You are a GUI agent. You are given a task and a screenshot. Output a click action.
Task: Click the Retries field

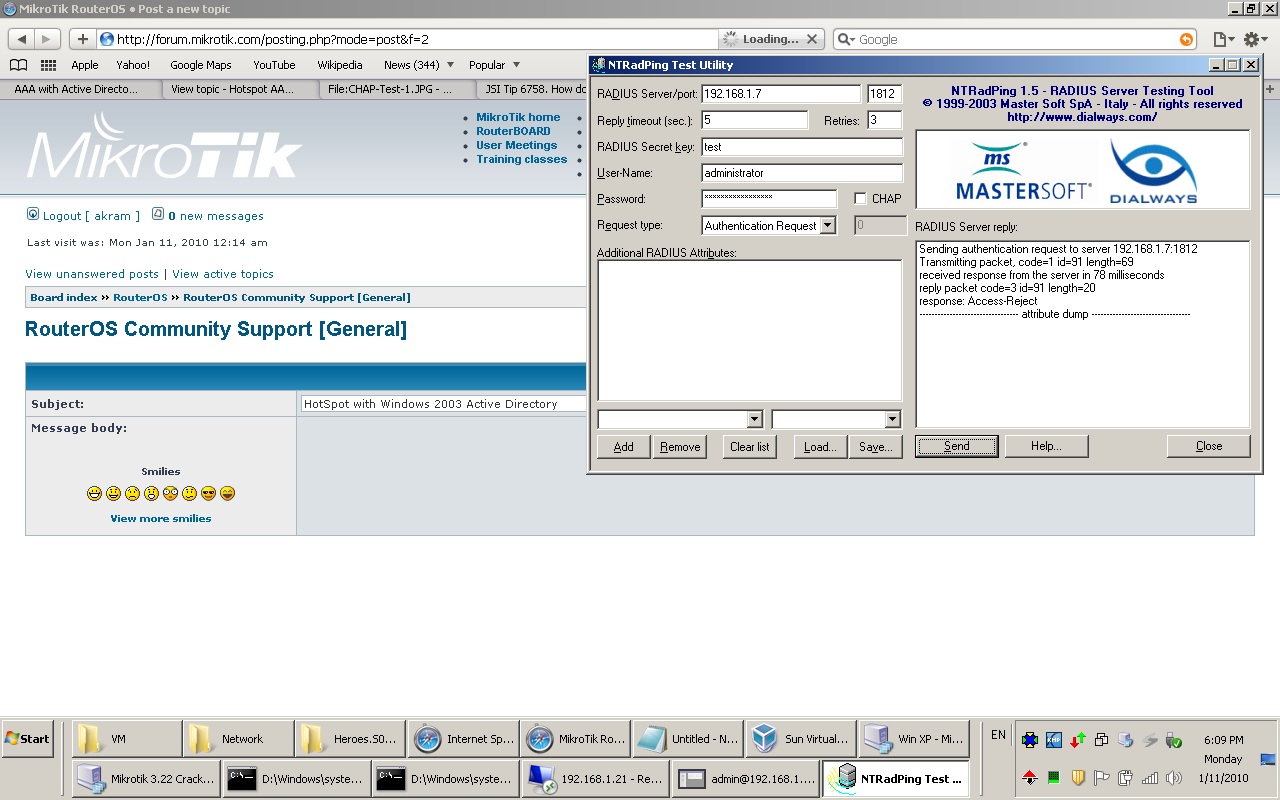click(885, 120)
